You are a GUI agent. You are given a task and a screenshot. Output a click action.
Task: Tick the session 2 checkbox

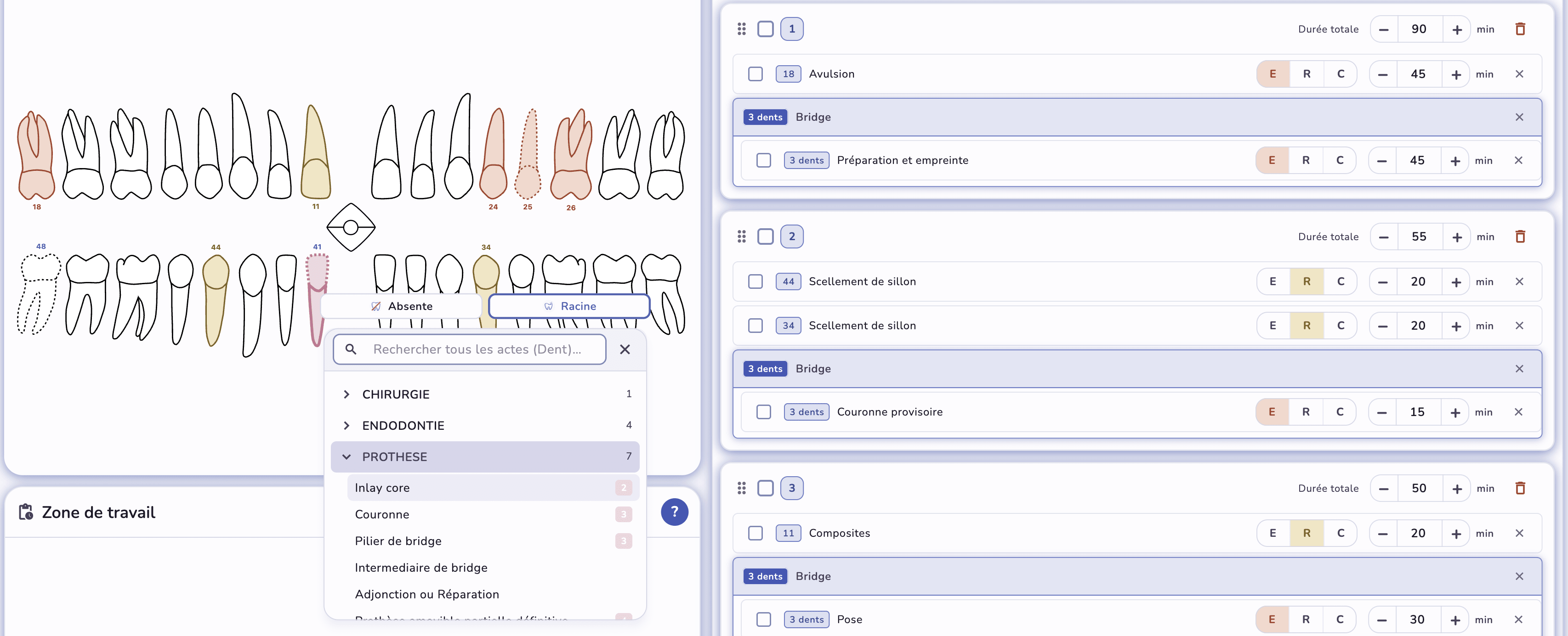765,236
